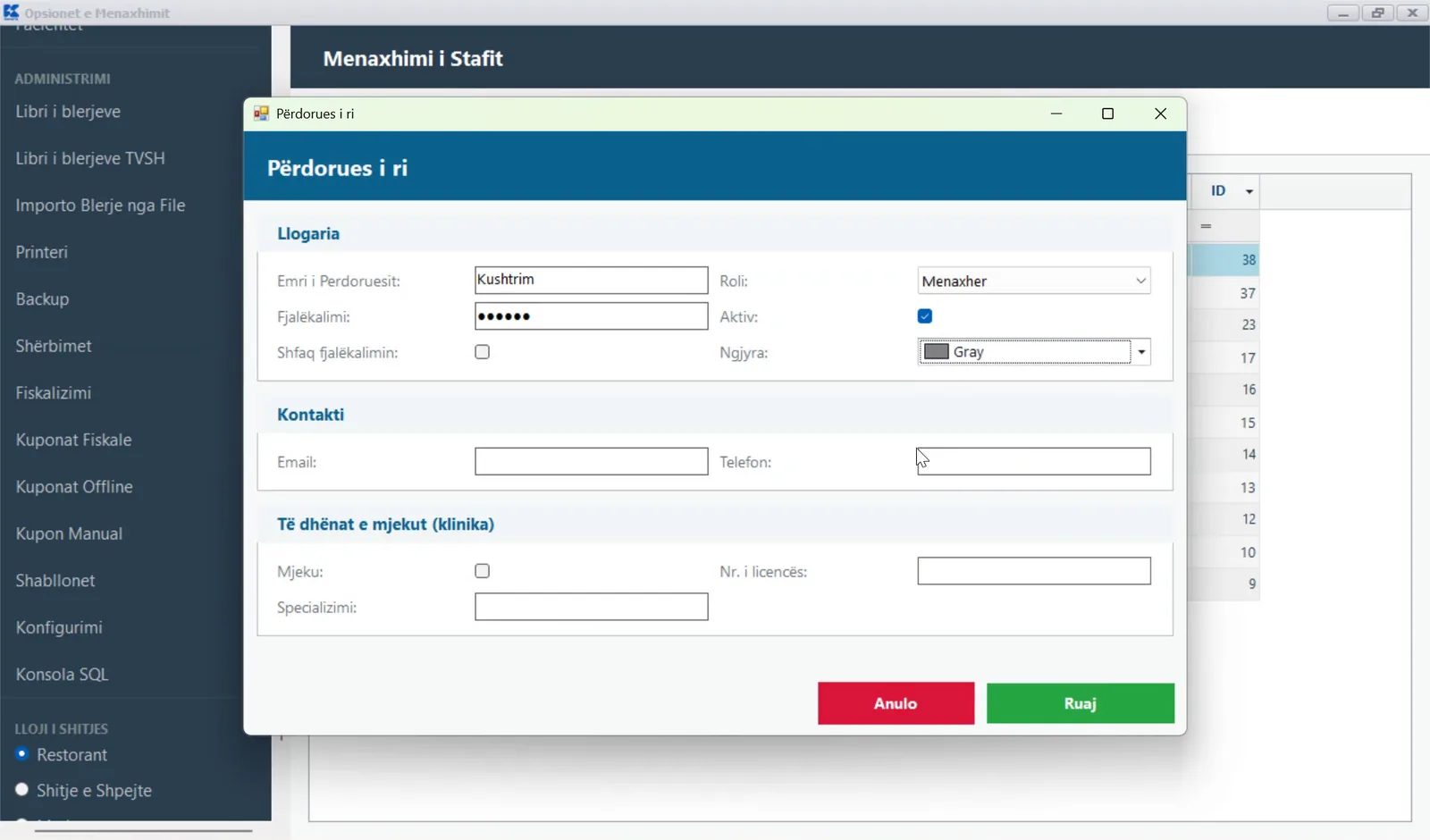Click the Specializimi input field
The height and width of the screenshot is (840, 1430).
coord(592,608)
